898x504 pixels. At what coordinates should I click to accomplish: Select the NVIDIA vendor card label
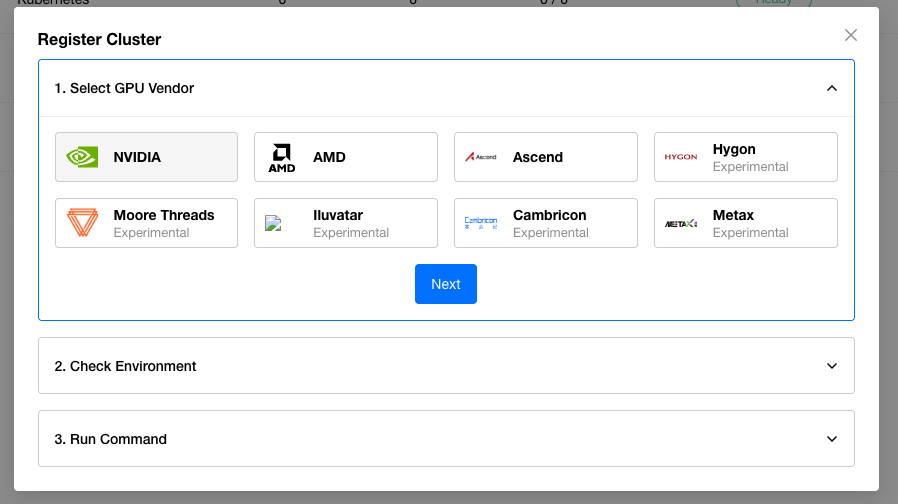click(x=137, y=157)
